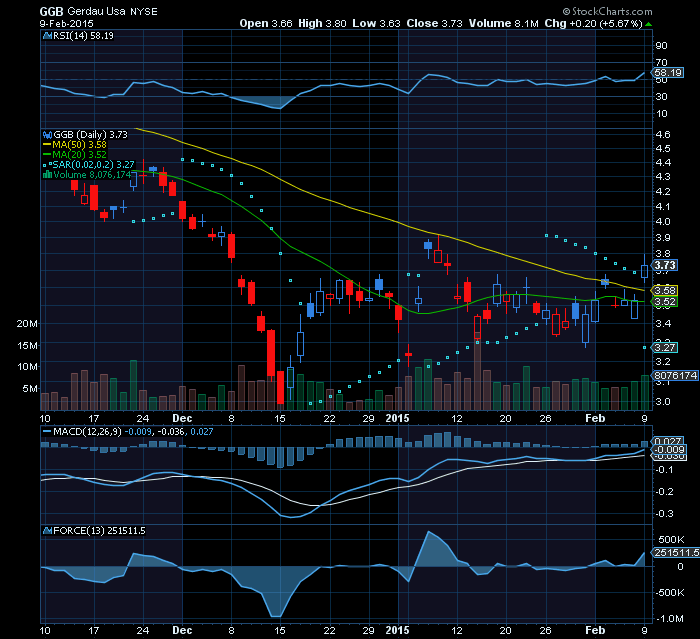Click the 0.027 MACD histogram legend value

coord(202,432)
